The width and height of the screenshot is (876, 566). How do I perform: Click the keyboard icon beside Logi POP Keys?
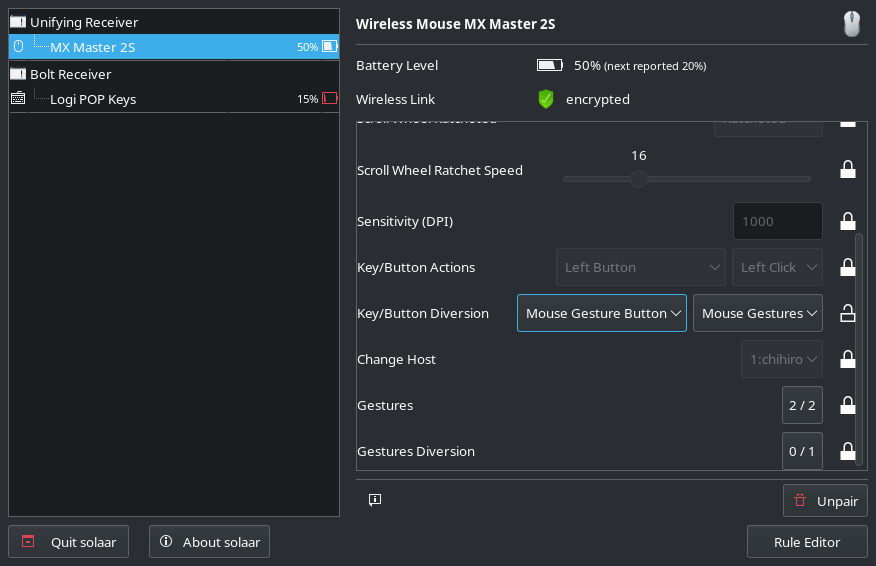click(x=18, y=98)
